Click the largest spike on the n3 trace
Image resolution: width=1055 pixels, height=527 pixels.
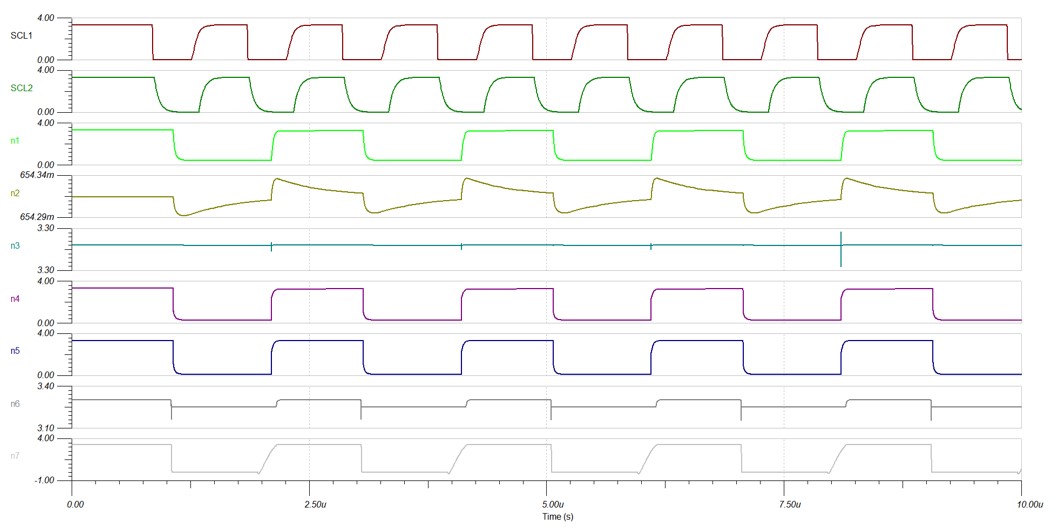841,248
